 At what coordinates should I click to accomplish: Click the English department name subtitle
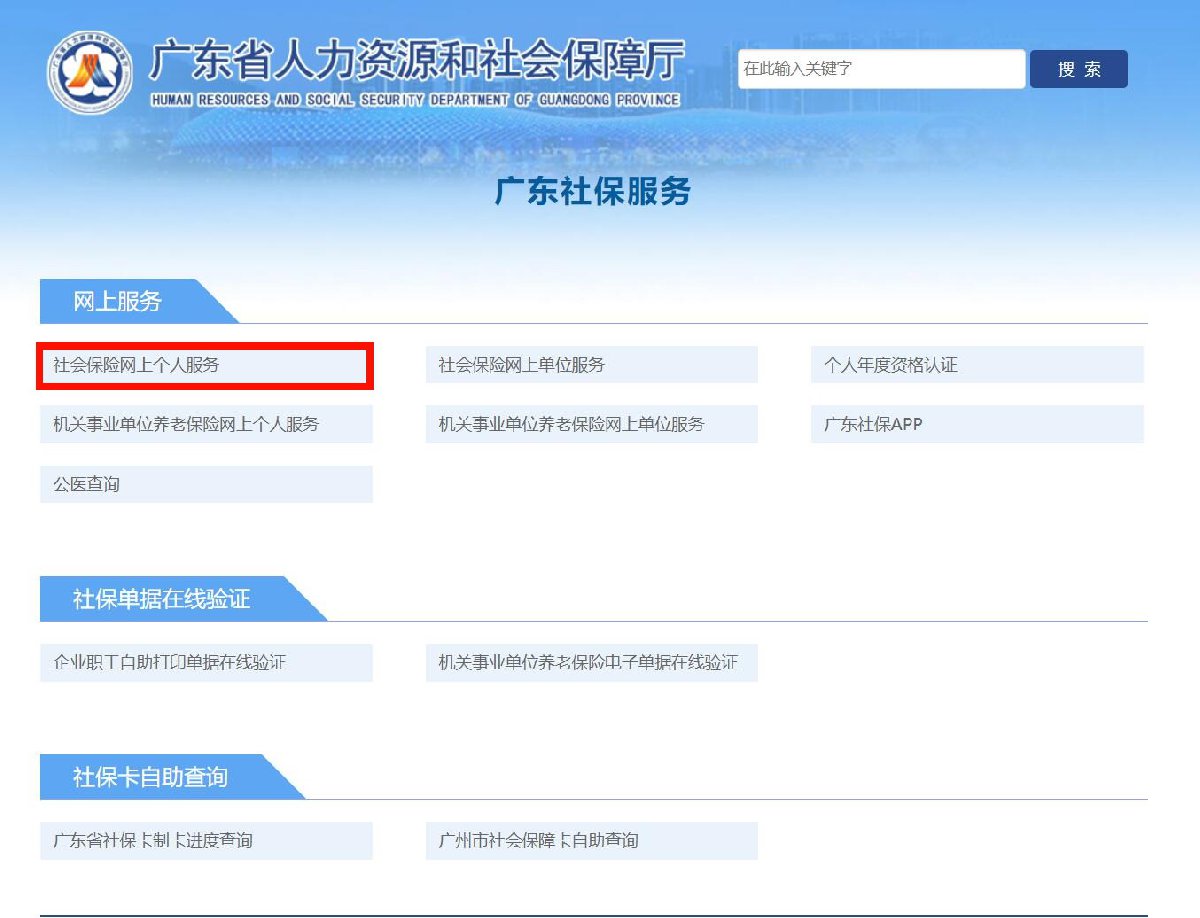tap(415, 100)
